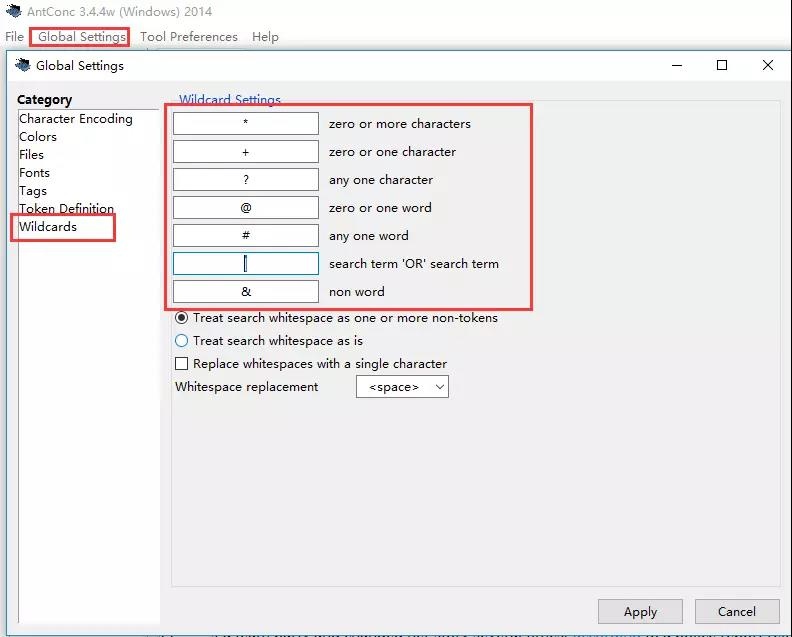Select Files category in list
The height and width of the screenshot is (637, 792).
point(32,155)
